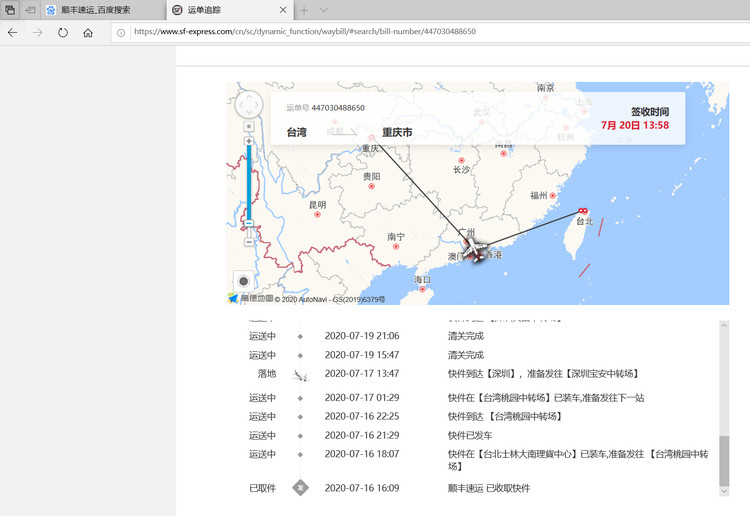Viewport: 750px width, 518px height.
Task: Click the airplane icon on the map
Action: coord(473,248)
